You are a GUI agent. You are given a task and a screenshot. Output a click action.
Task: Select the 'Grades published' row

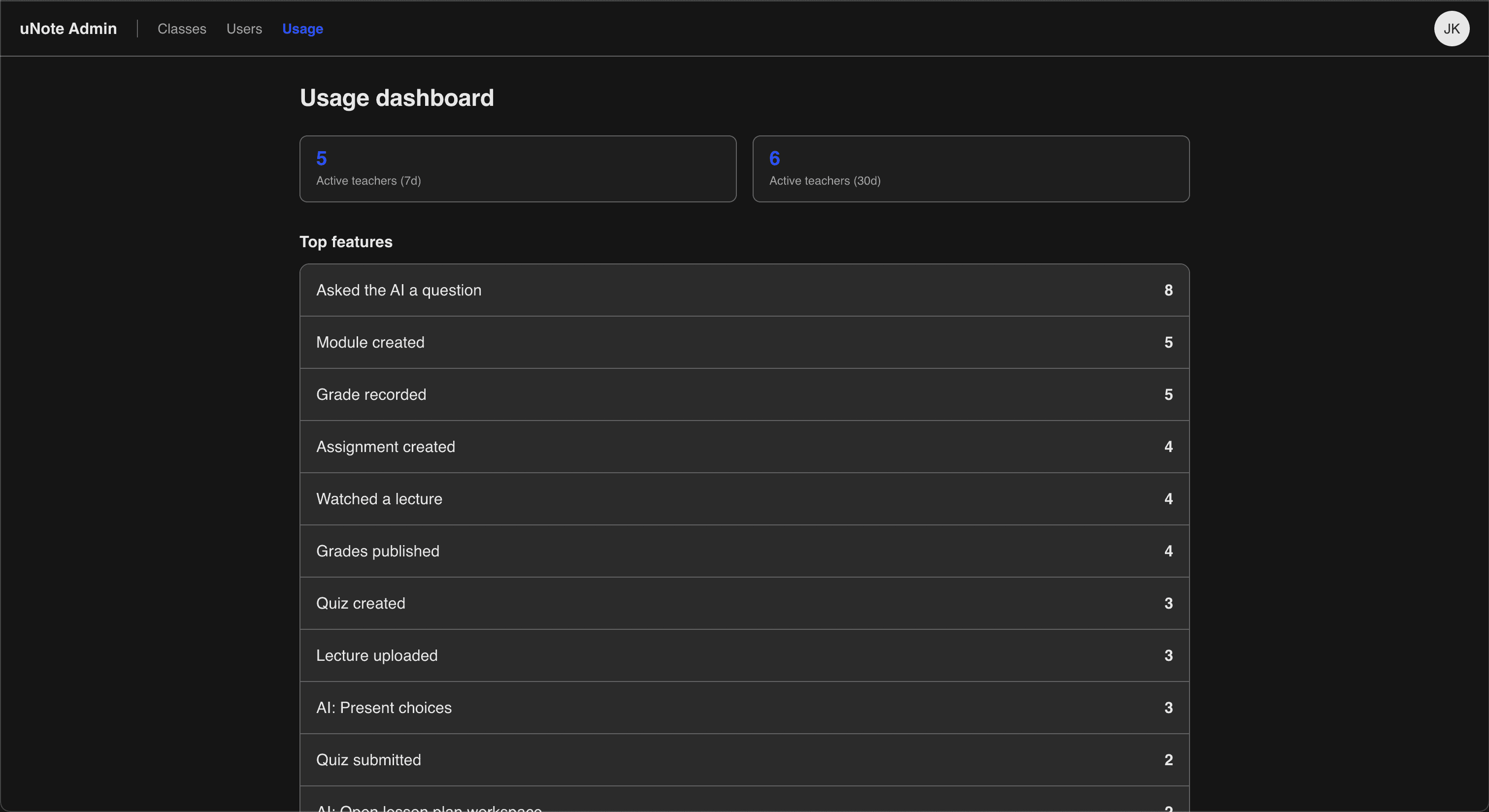[x=744, y=551]
